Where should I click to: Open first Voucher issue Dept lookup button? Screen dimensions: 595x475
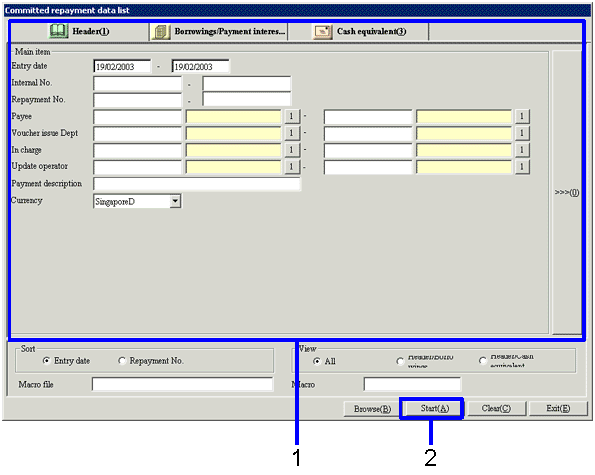coord(291,133)
